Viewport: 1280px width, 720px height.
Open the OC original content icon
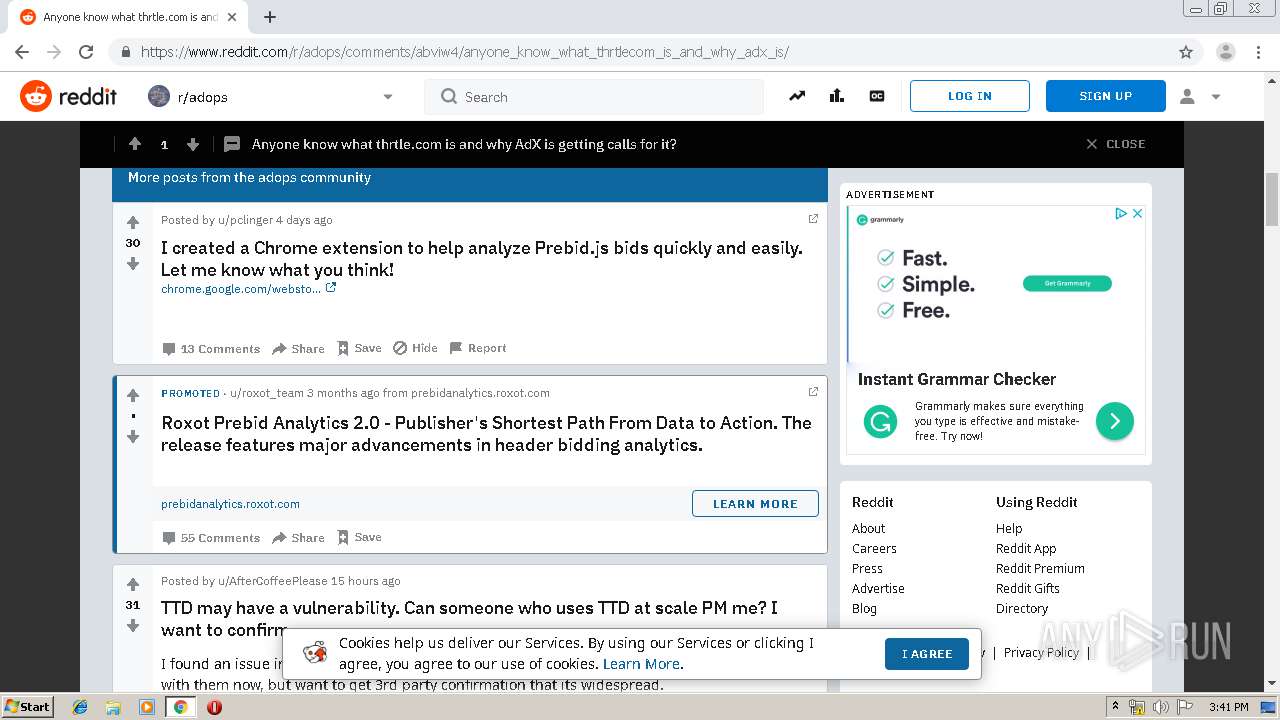click(877, 96)
